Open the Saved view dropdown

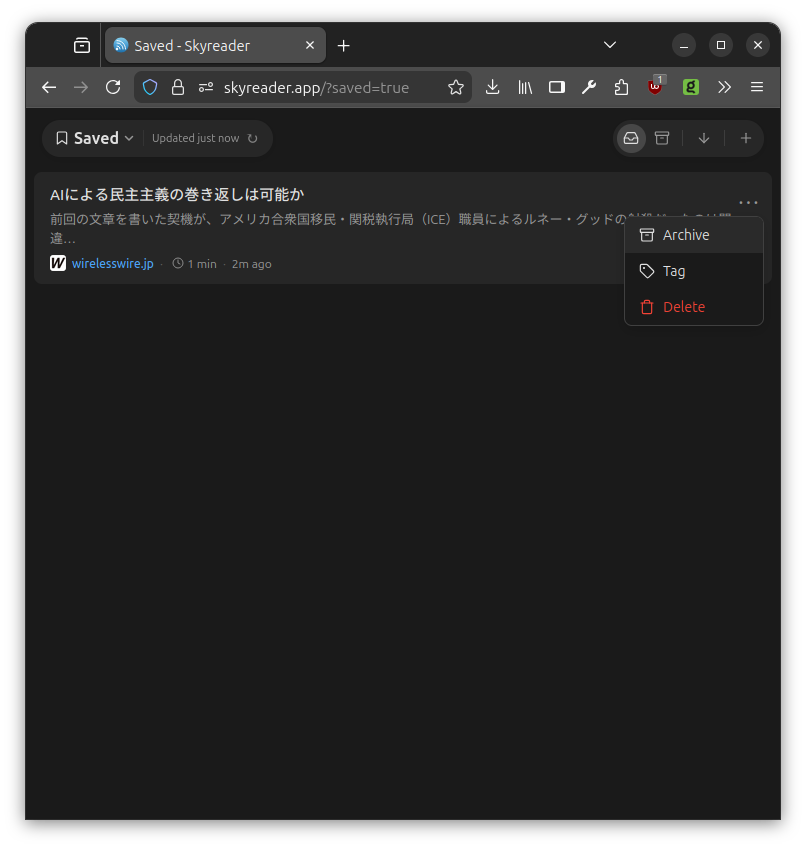click(x=95, y=138)
